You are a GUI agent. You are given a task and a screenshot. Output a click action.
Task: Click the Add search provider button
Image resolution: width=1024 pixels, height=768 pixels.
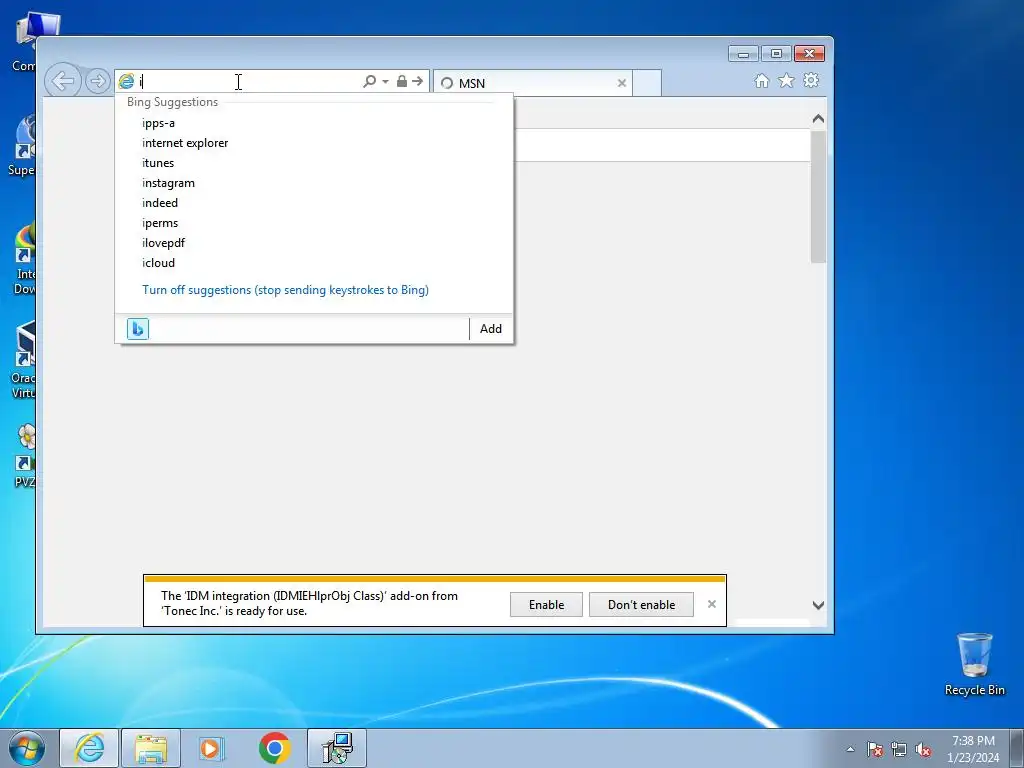(490, 328)
